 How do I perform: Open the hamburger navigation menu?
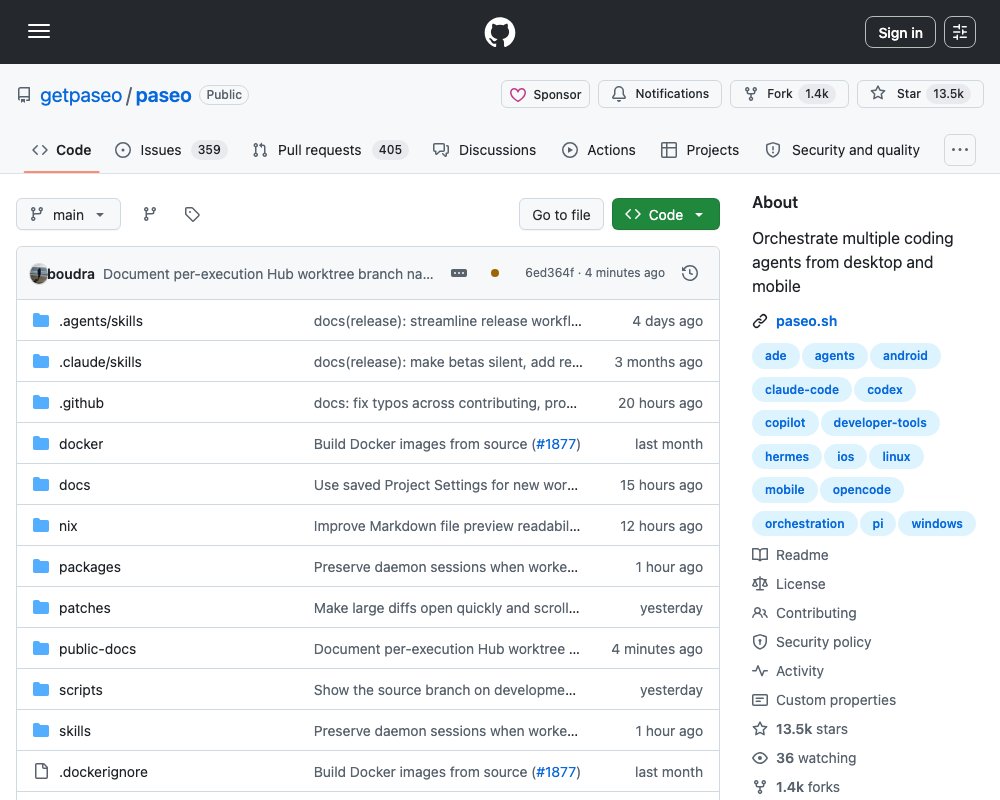(39, 31)
